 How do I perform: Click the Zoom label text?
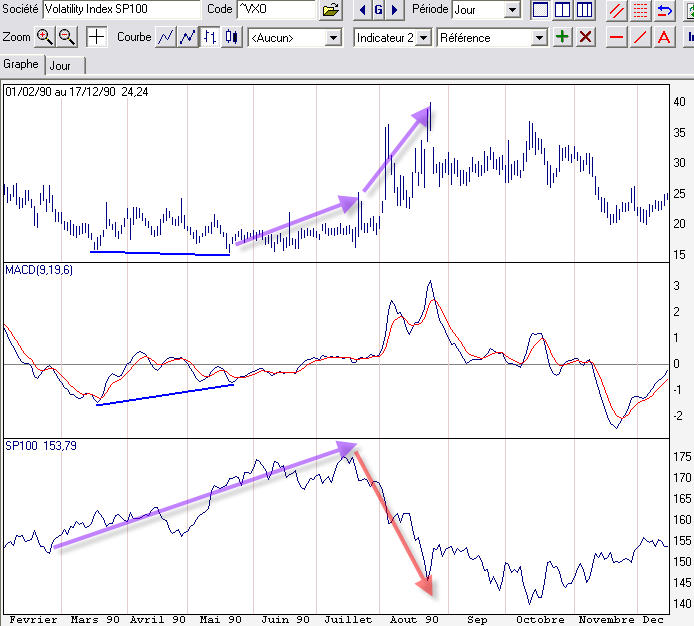[16, 37]
